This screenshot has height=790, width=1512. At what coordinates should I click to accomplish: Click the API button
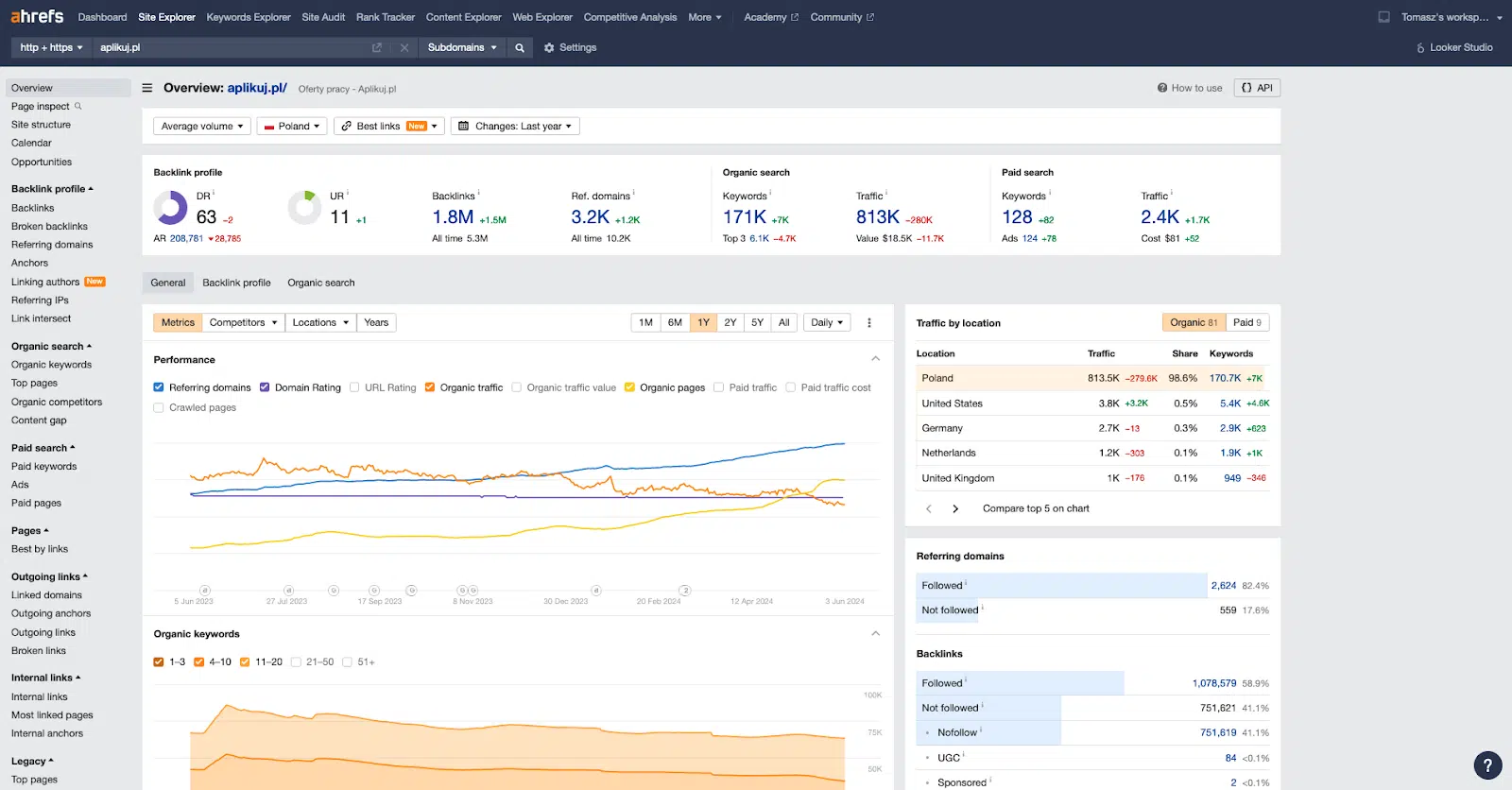pos(1257,88)
